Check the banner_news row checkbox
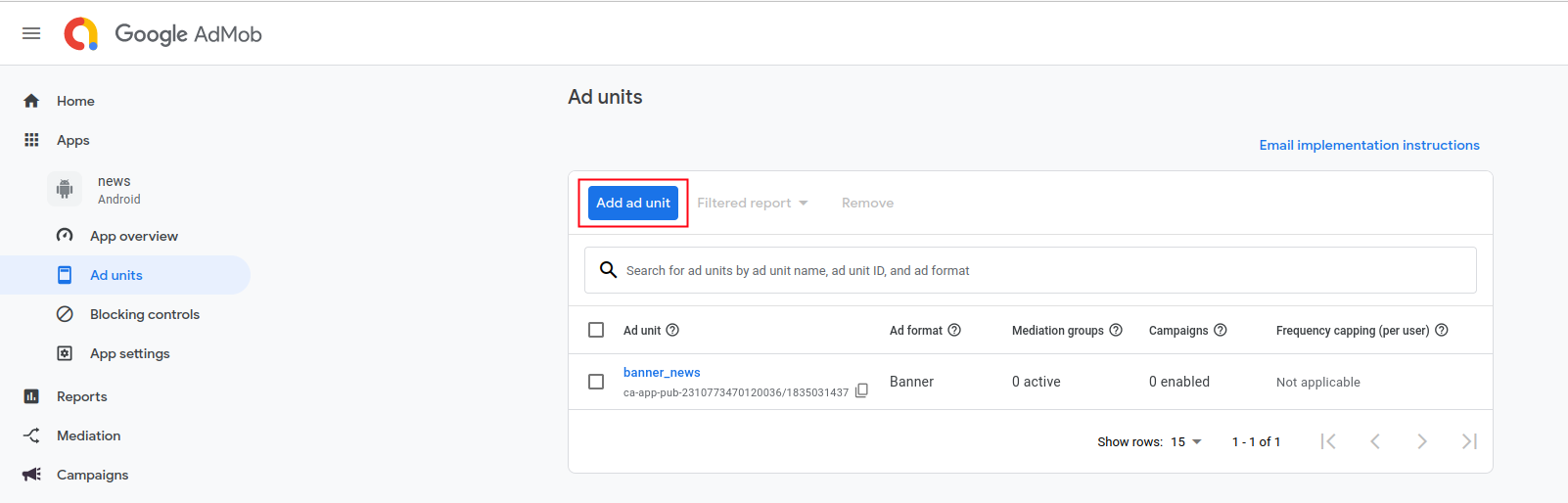 coord(596,382)
